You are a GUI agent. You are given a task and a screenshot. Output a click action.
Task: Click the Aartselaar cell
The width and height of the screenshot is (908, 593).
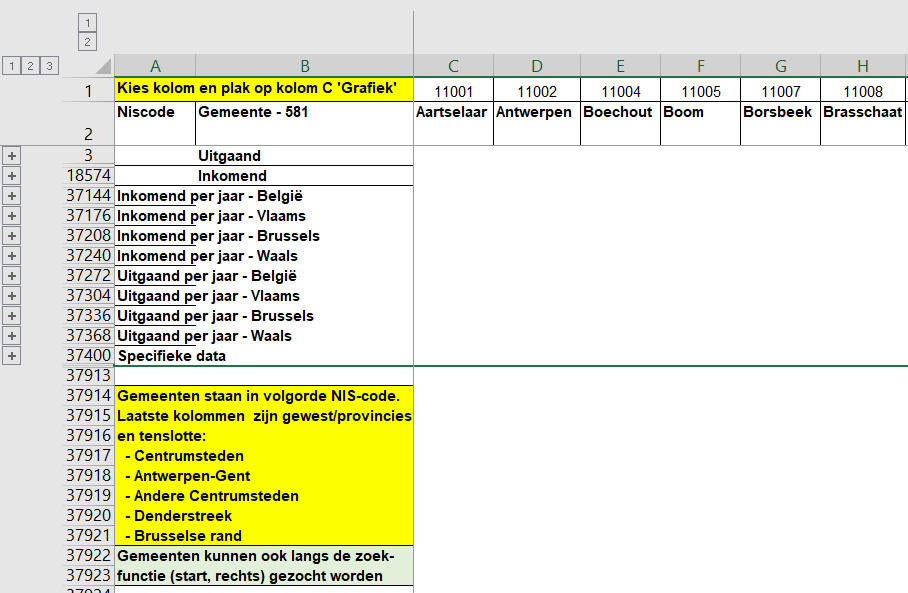tap(453, 123)
